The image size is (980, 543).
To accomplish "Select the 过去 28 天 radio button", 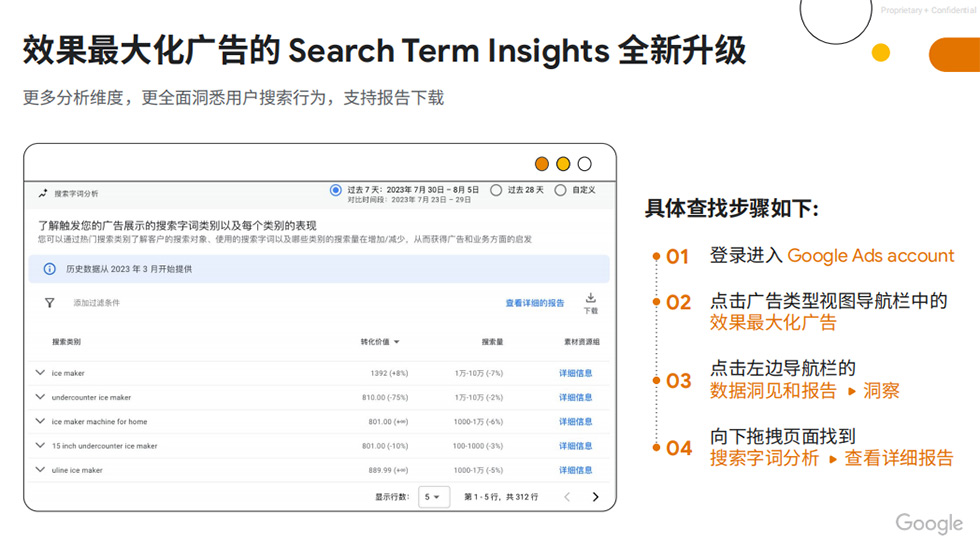I will pyautogui.click(x=496, y=190).
